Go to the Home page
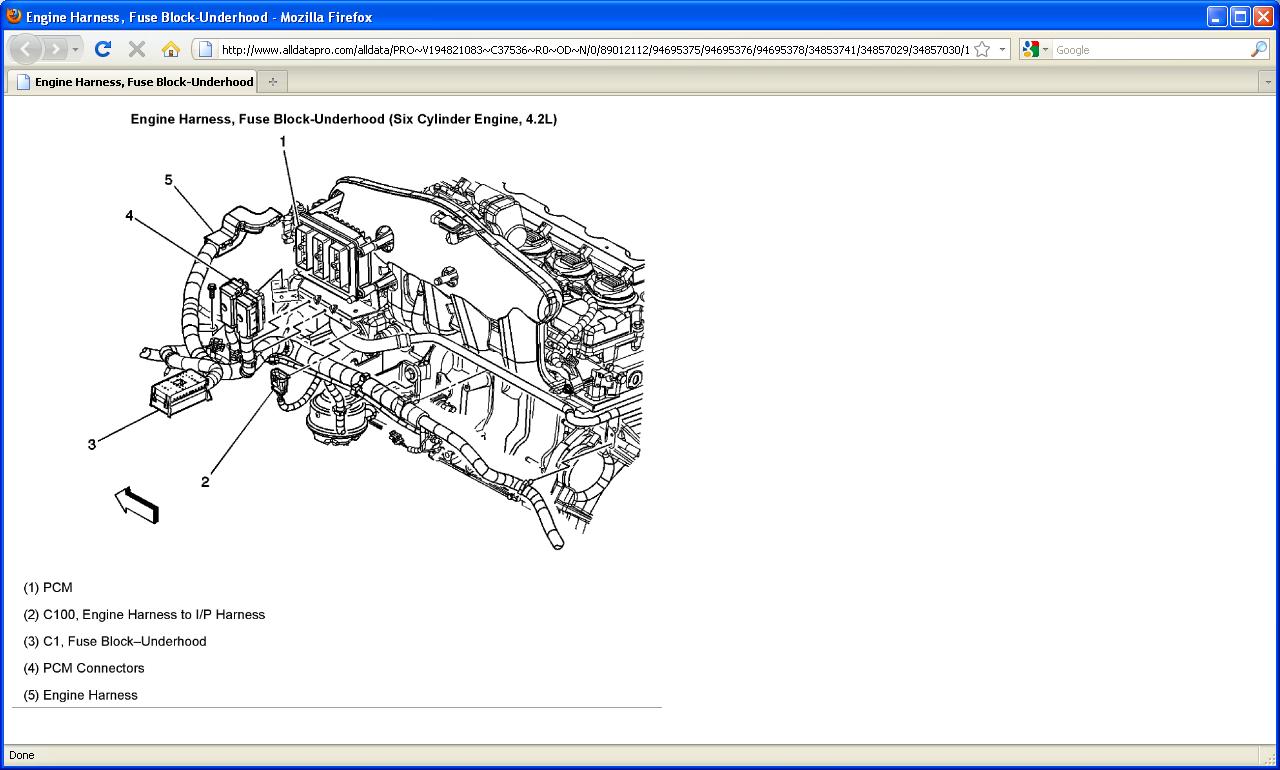The width and height of the screenshot is (1280, 770). [171, 49]
